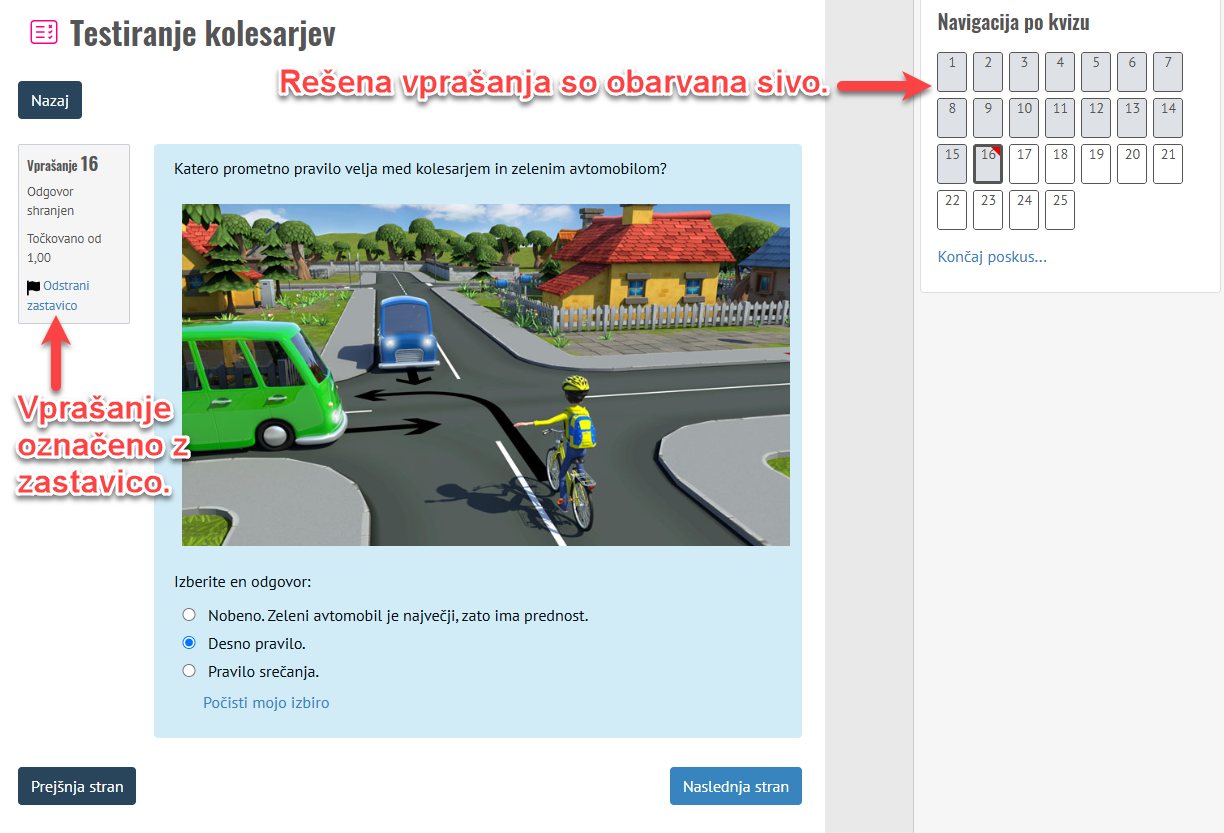Navigate to question 17
The image size is (1224, 833).
pyautogui.click(x=1024, y=164)
